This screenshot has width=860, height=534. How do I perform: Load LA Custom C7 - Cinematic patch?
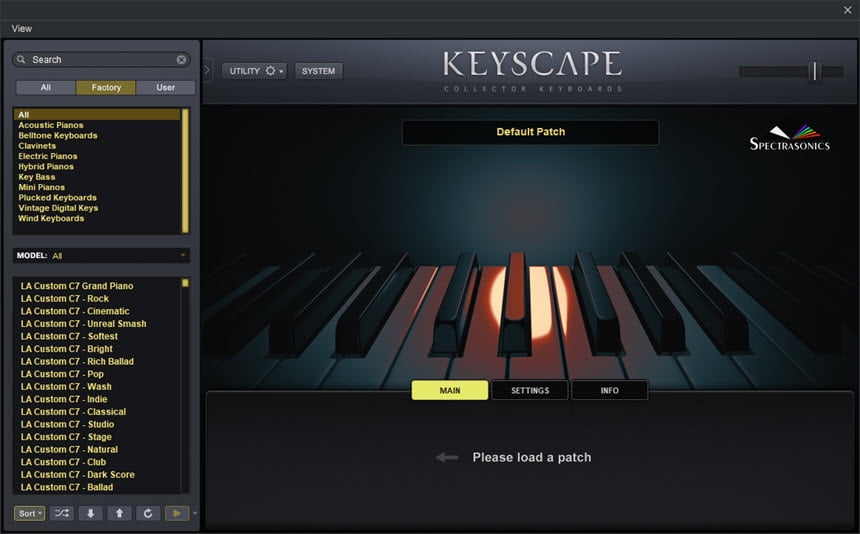point(75,311)
